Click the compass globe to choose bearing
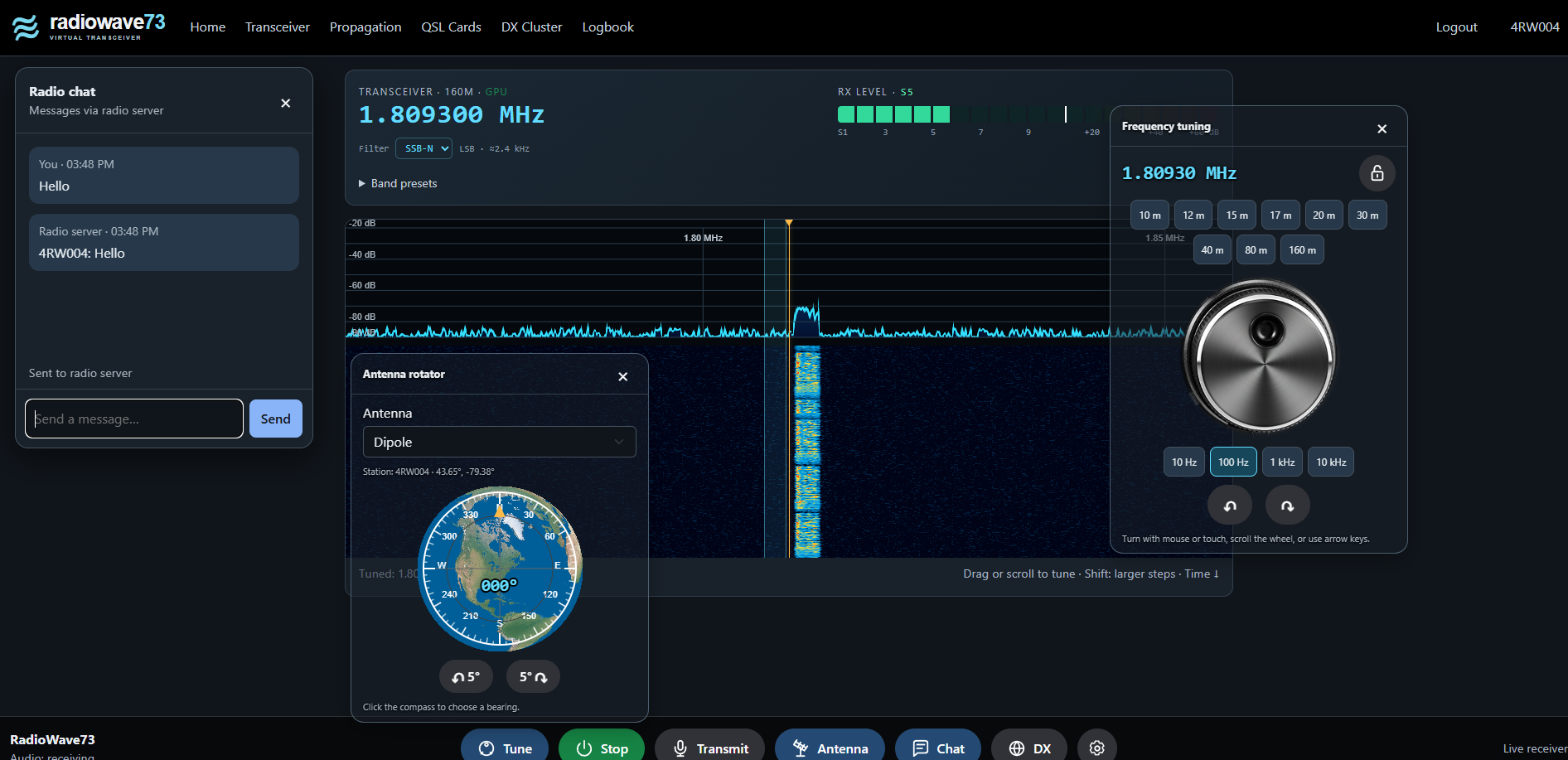1568x760 pixels. pyautogui.click(x=500, y=569)
